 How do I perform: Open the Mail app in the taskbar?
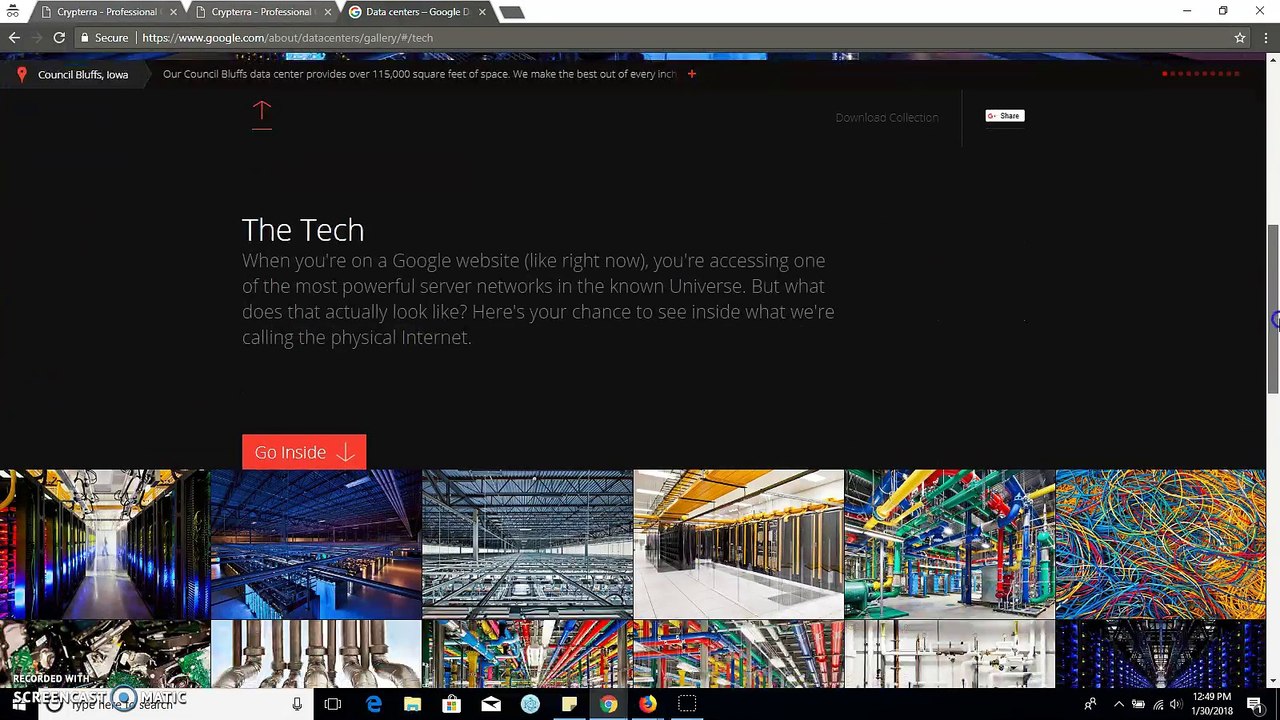coord(491,704)
